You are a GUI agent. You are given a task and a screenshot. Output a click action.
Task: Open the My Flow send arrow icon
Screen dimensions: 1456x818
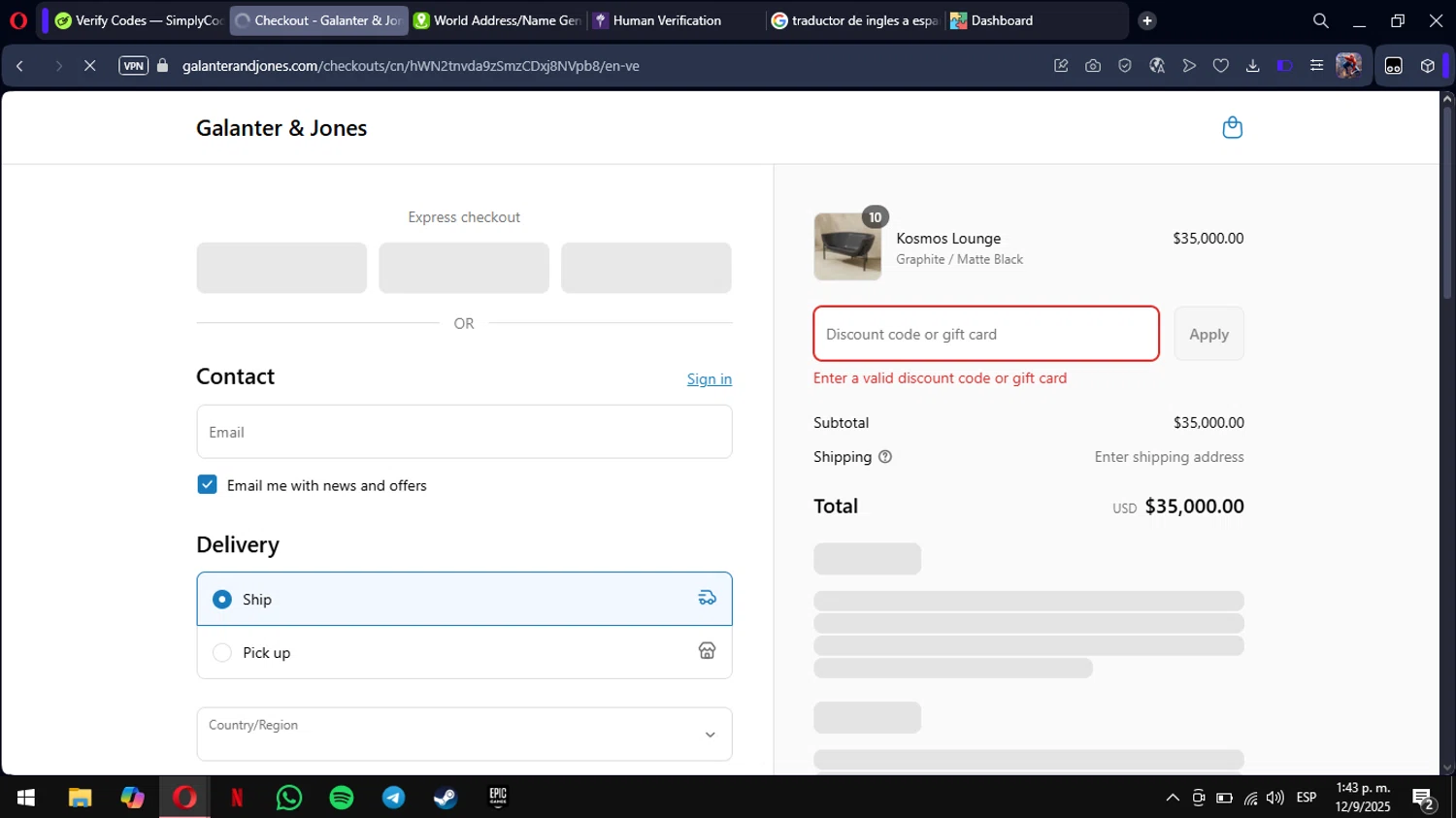coord(1189,66)
